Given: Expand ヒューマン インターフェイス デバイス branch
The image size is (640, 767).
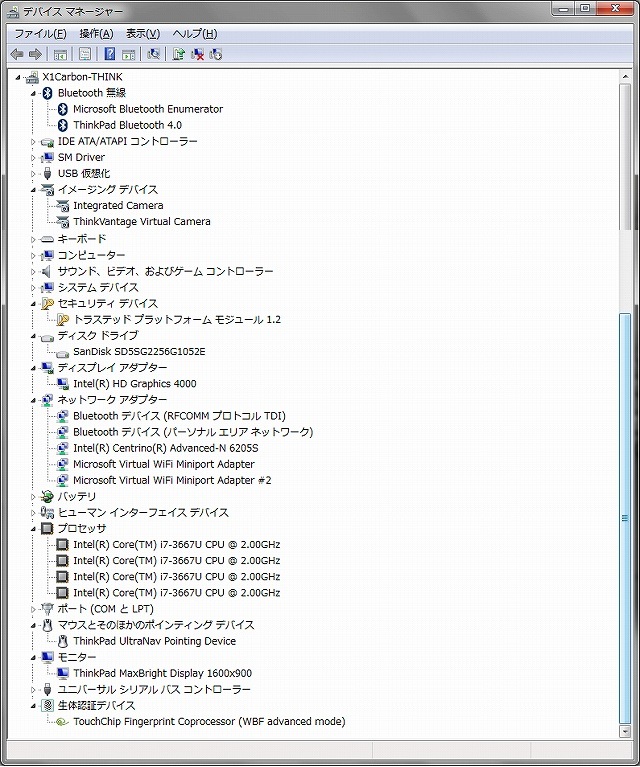Looking at the screenshot, I should pos(33,513).
